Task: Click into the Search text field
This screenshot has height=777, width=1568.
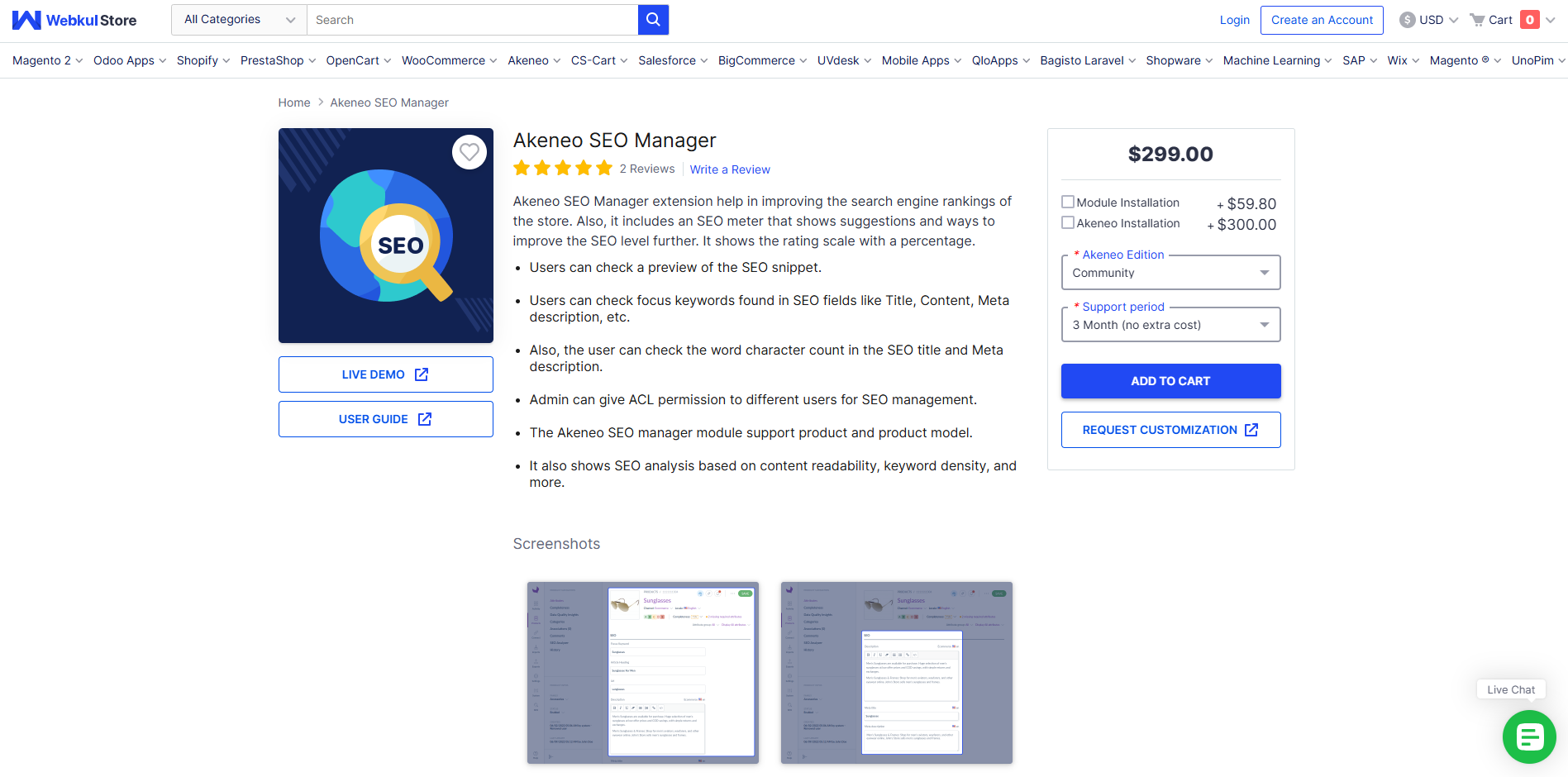Action: pos(472,20)
